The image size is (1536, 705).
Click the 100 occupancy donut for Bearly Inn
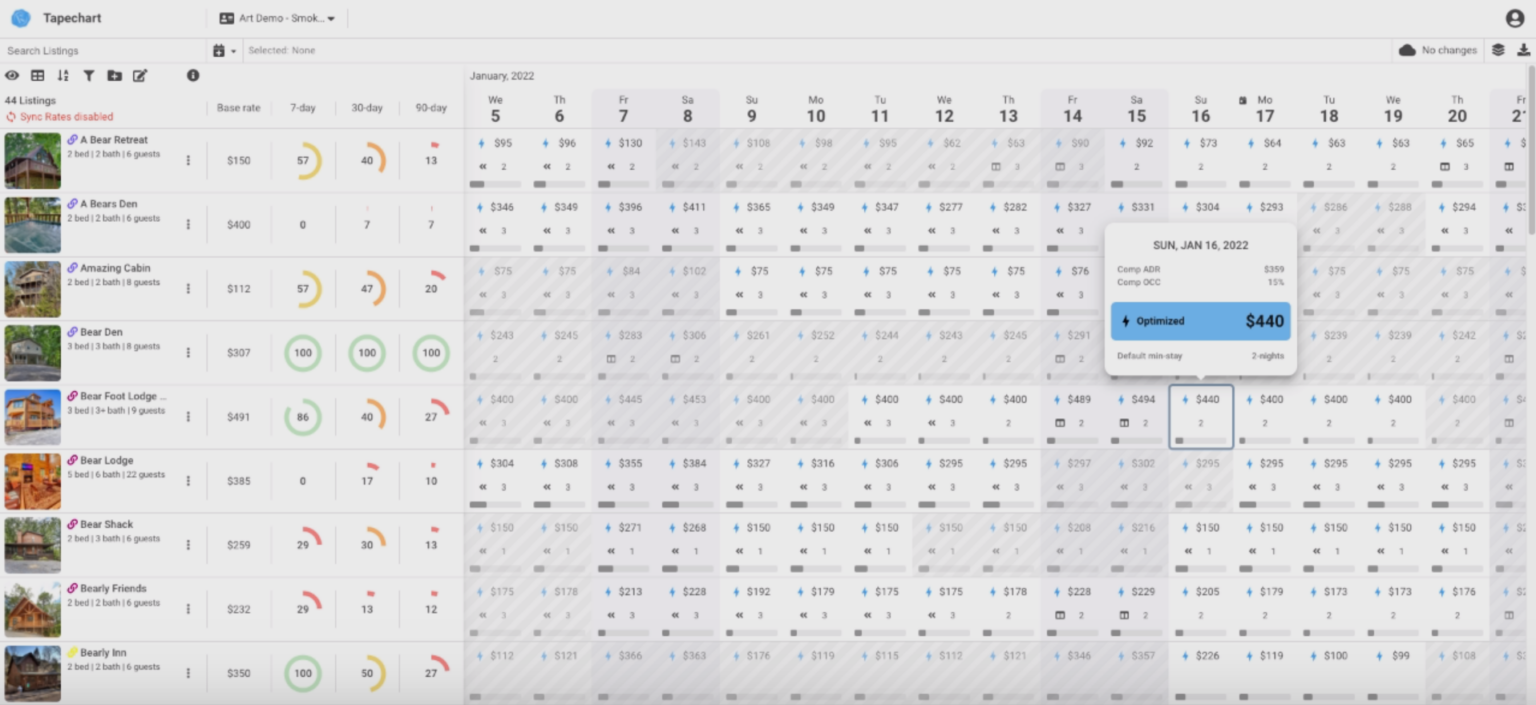tap(303, 673)
